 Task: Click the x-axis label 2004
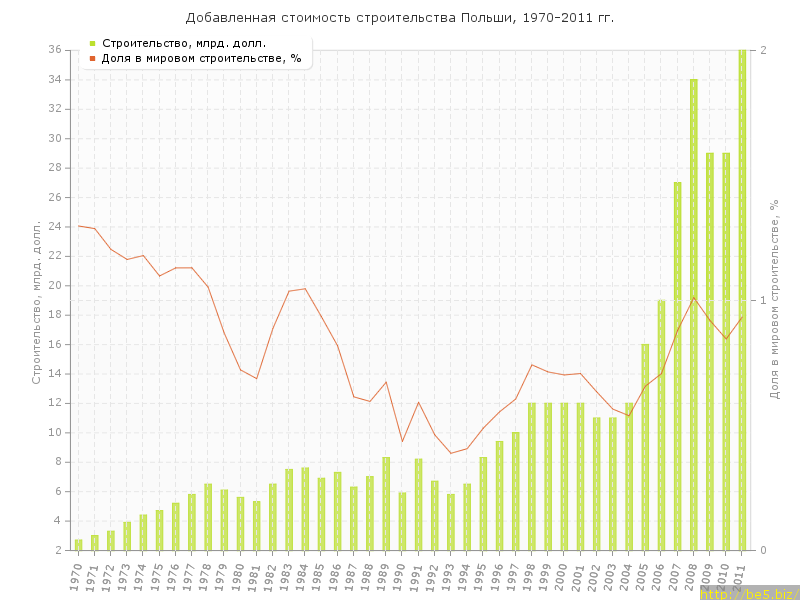click(x=627, y=575)
